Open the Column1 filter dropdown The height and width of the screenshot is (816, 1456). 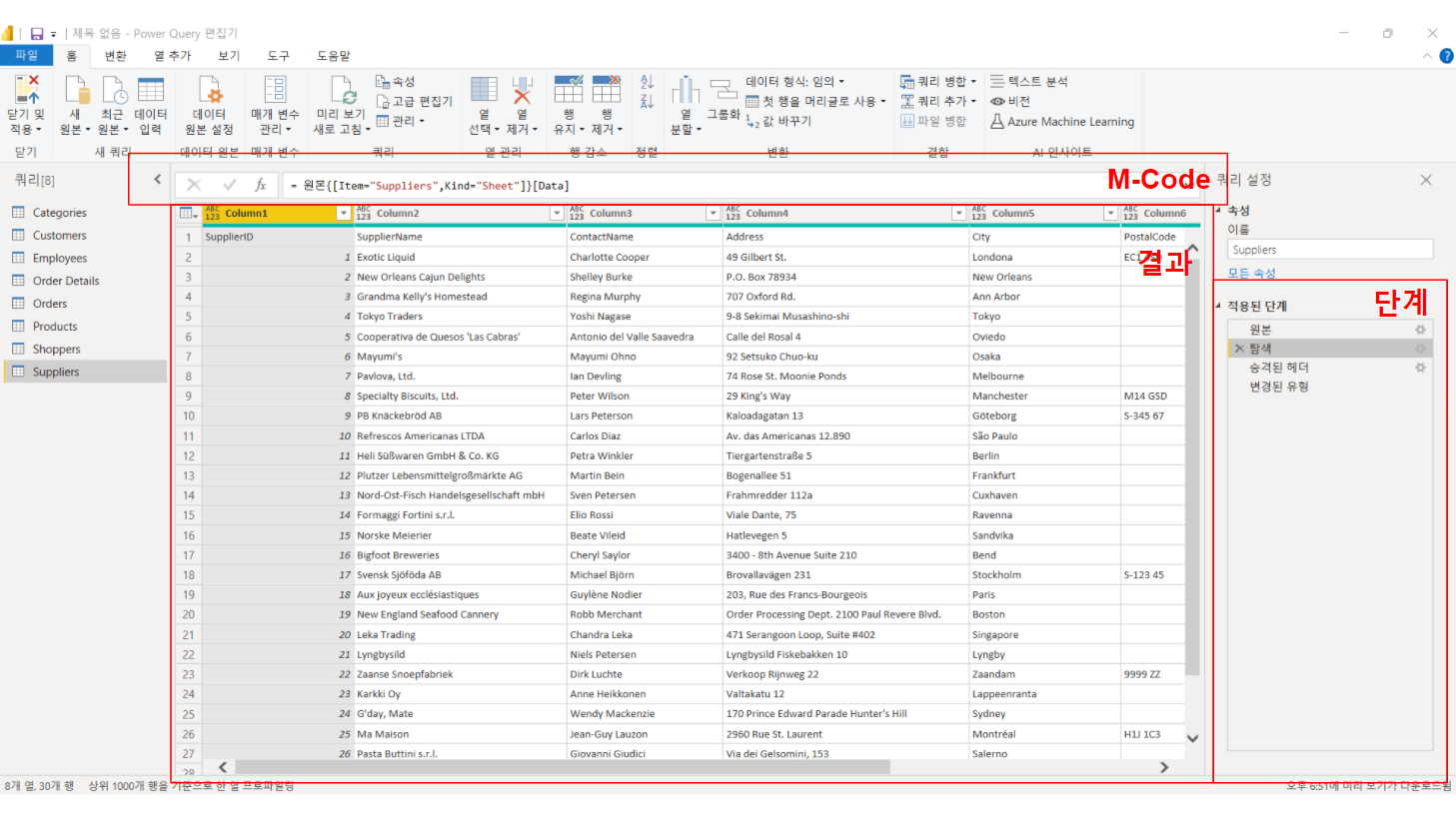click(x=343, y=214)
